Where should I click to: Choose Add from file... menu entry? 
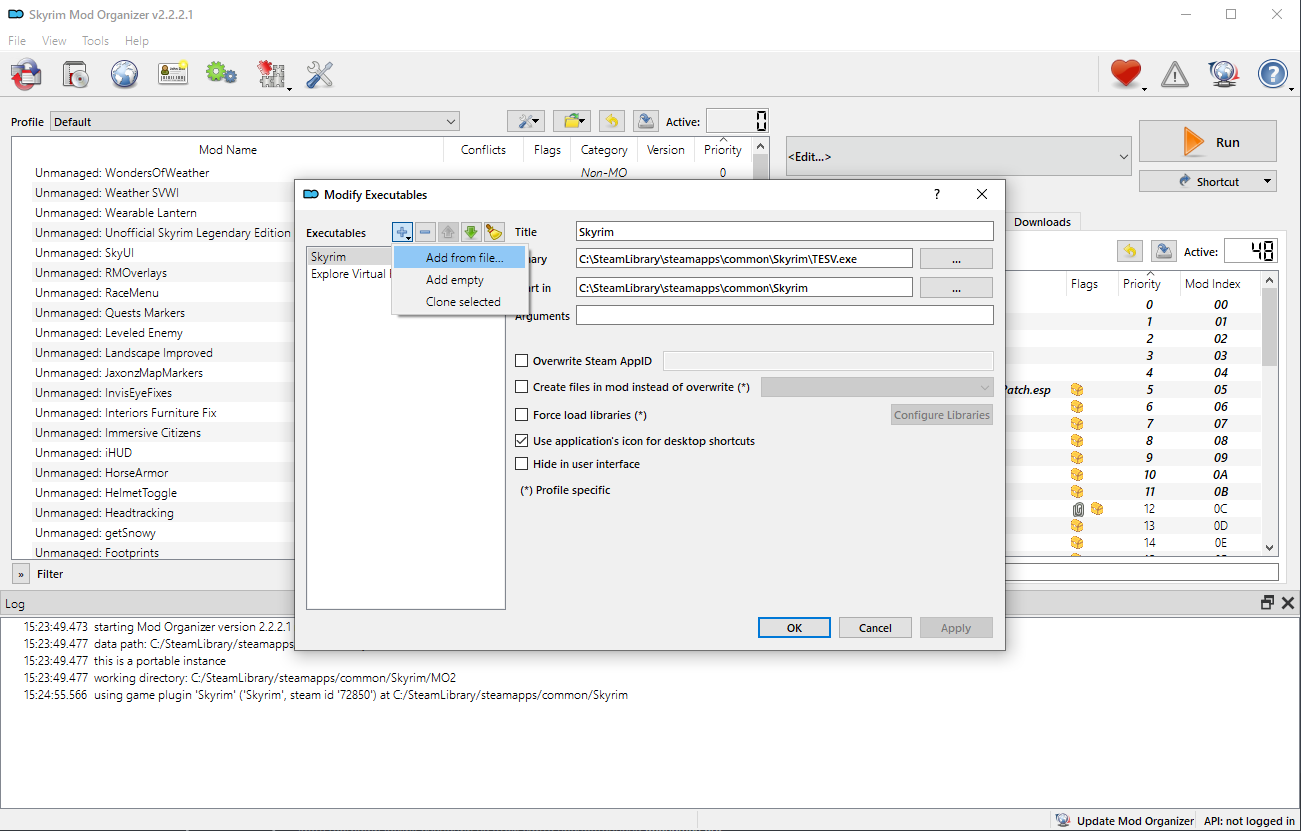pos(459,258)
